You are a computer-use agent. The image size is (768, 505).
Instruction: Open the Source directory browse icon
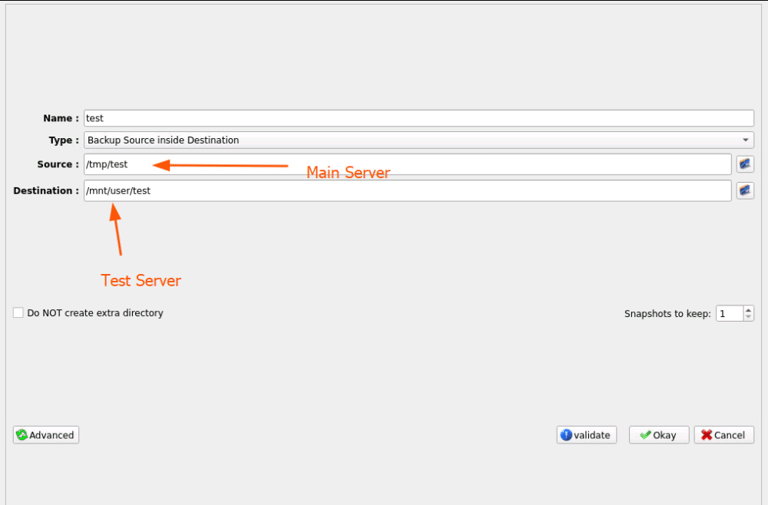pos(745,164)
